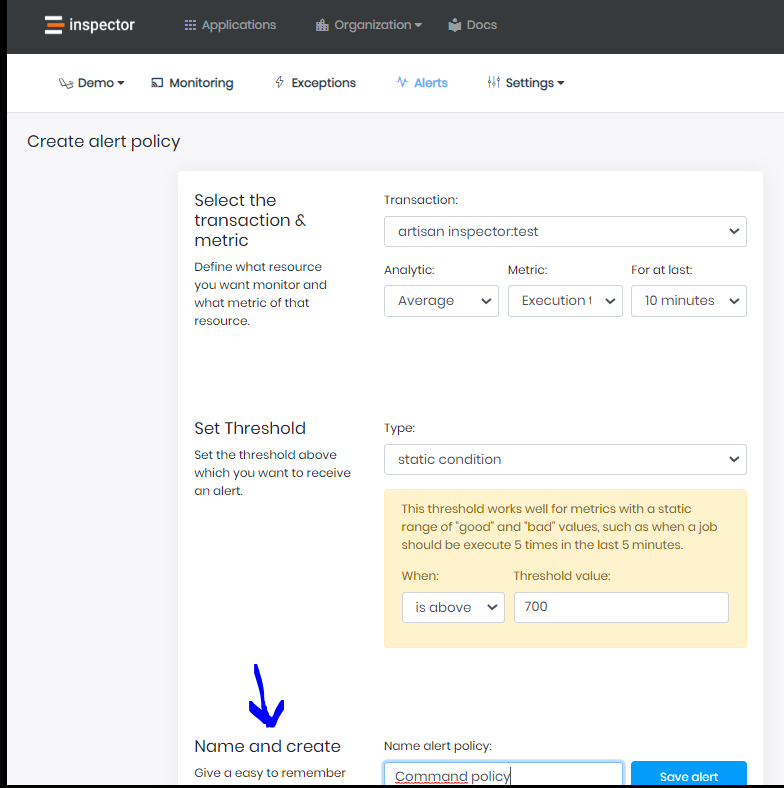The width and height of the screenshot is (784, 788).
Task: Click the Alerts pulse icon
Action: 402,83
